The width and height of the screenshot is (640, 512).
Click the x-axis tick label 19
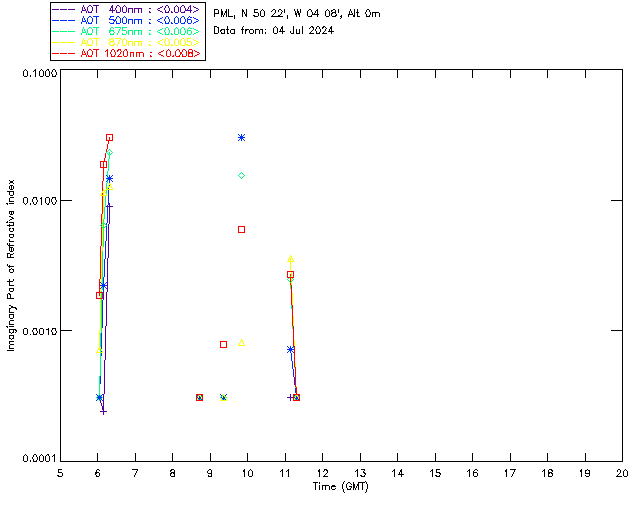click(585, 473)
